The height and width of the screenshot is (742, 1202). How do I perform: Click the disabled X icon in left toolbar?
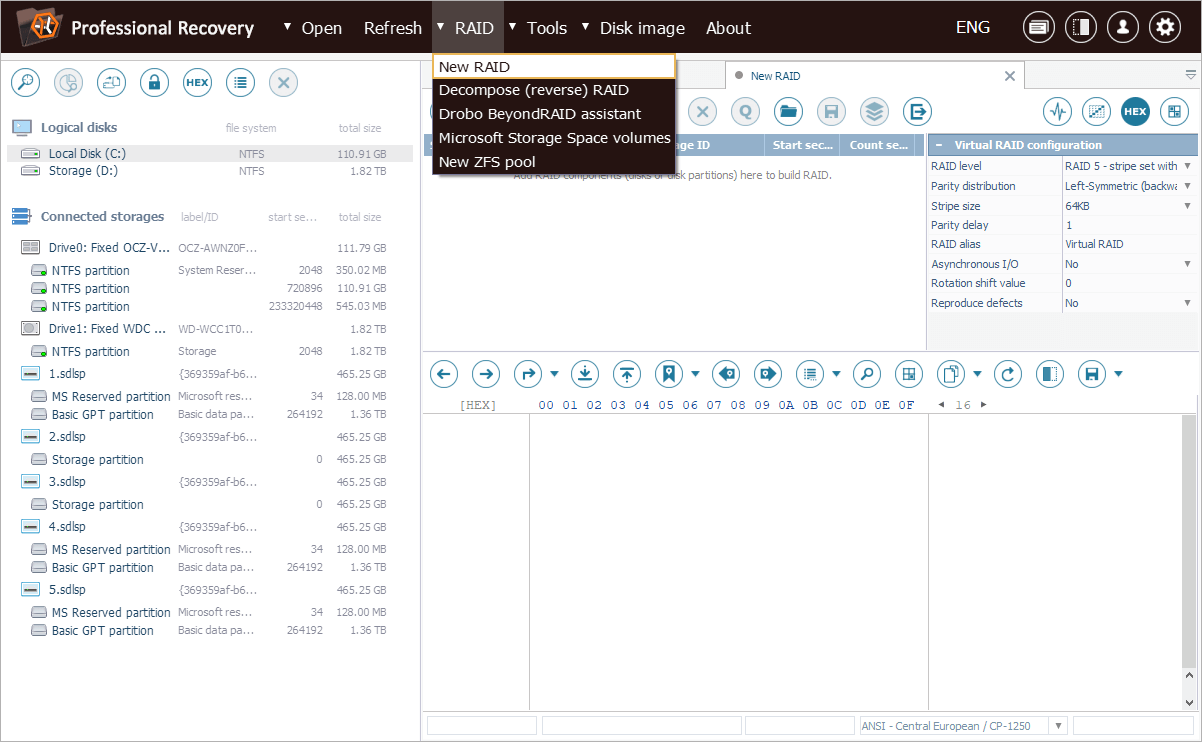[283, 83]
